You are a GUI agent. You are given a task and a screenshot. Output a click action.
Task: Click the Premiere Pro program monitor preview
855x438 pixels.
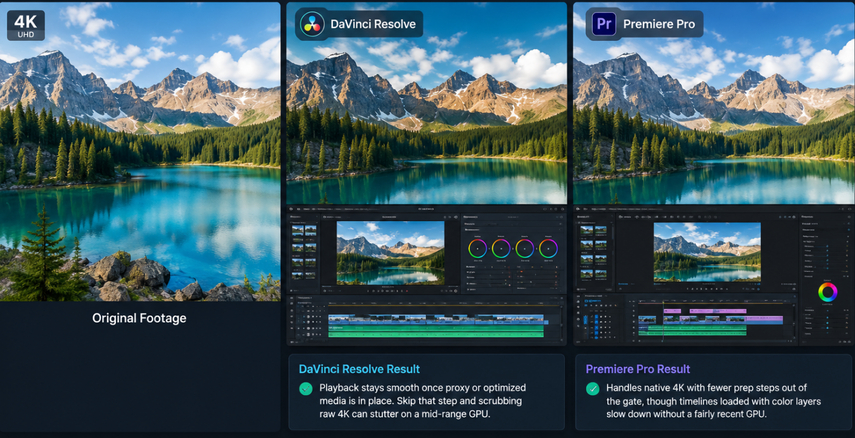[707, 252]
